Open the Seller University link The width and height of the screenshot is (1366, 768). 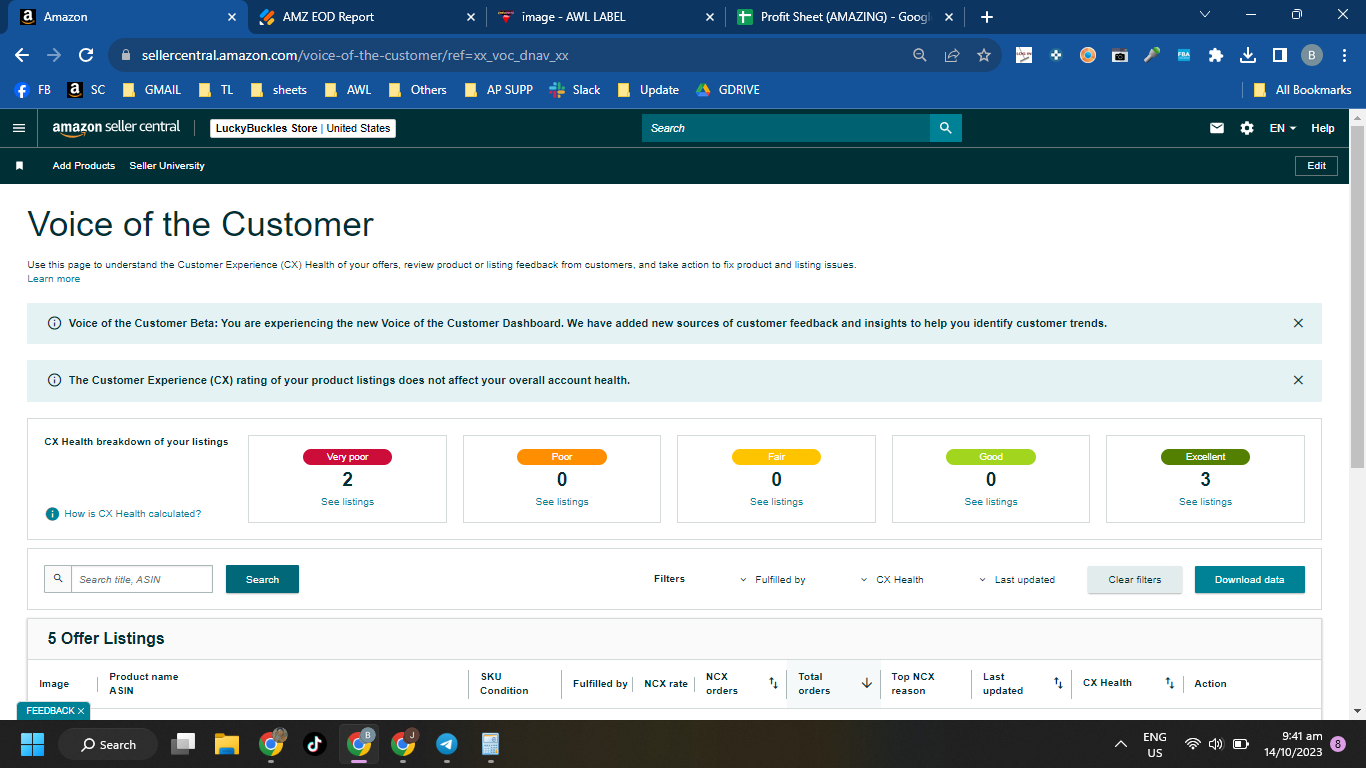coord(167,166)
